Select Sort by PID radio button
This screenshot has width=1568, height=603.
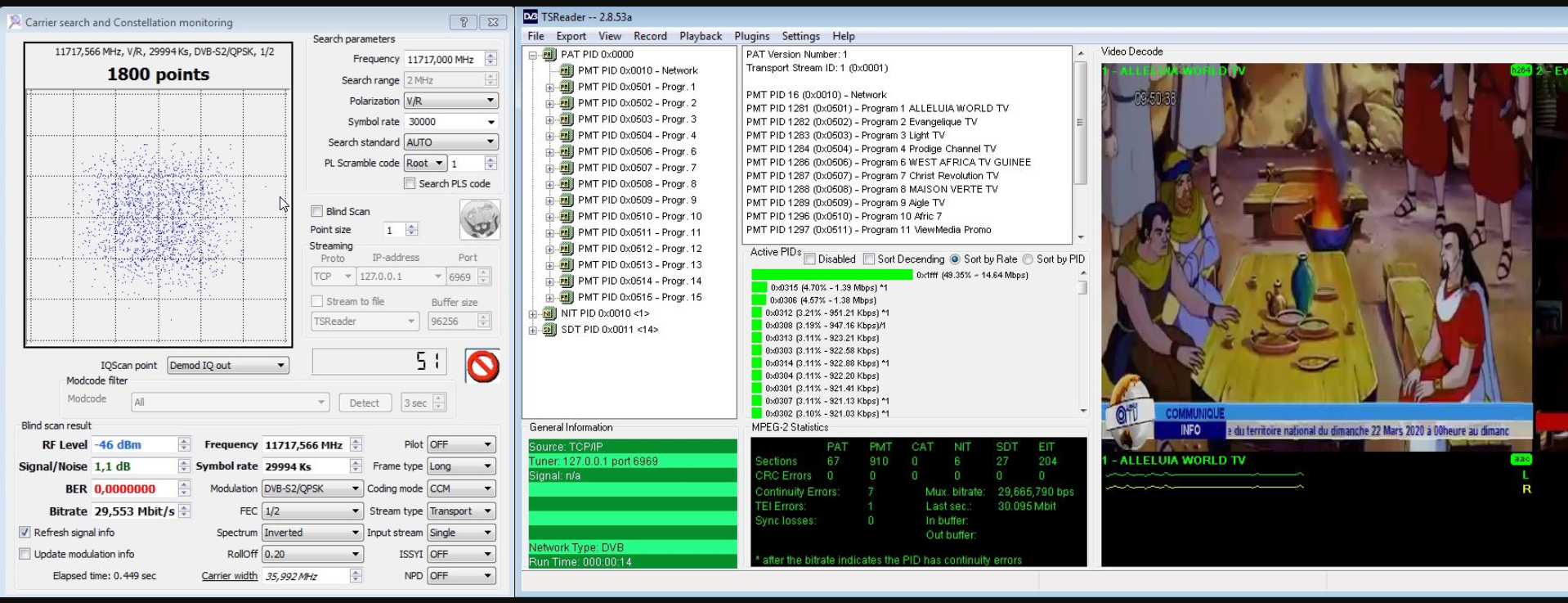(x=1028, y=259)
